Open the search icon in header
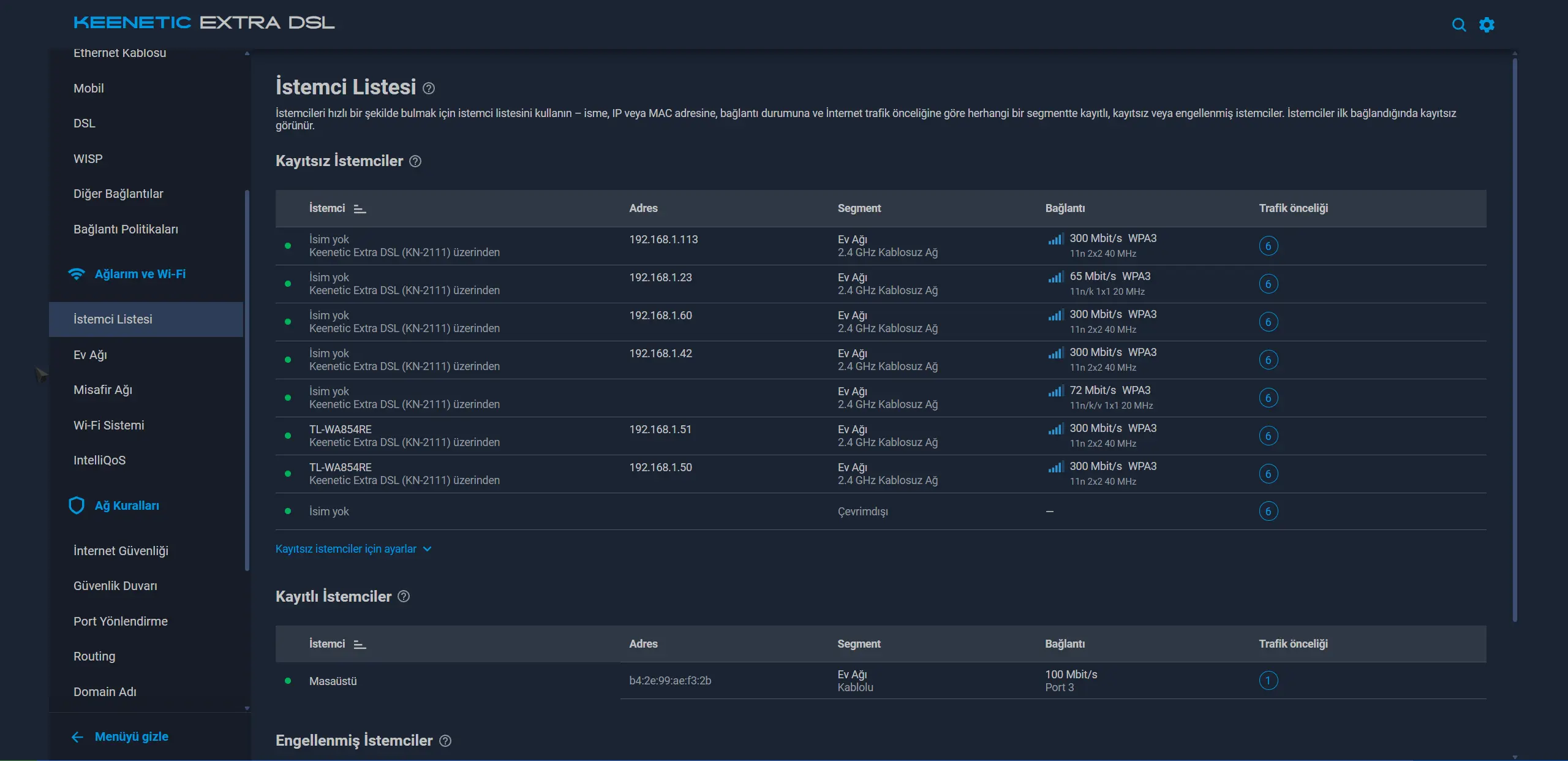 click(x=1459, y=25)
